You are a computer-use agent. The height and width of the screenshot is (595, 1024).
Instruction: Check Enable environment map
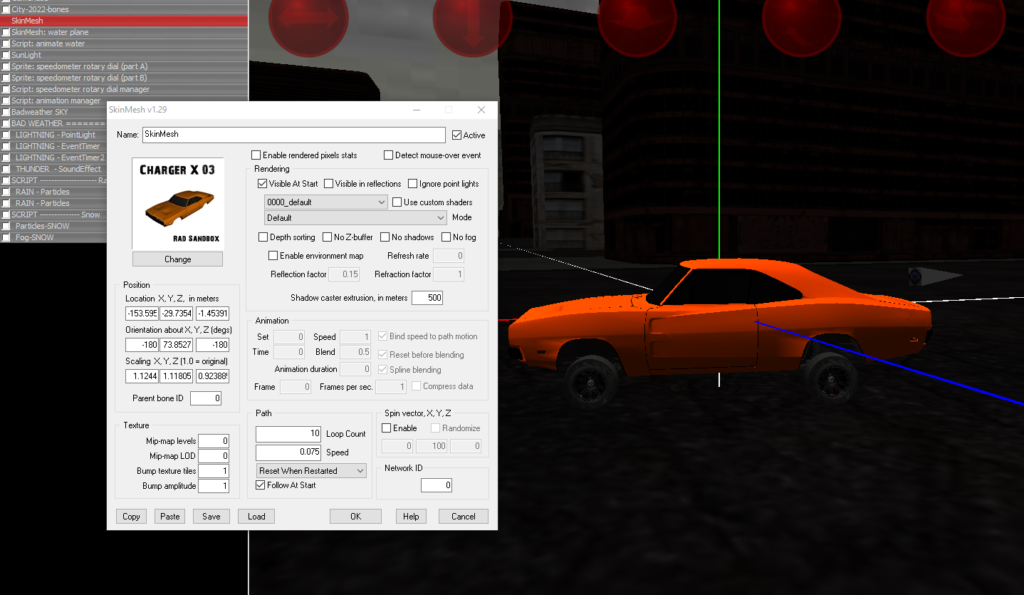click(273, 256)
